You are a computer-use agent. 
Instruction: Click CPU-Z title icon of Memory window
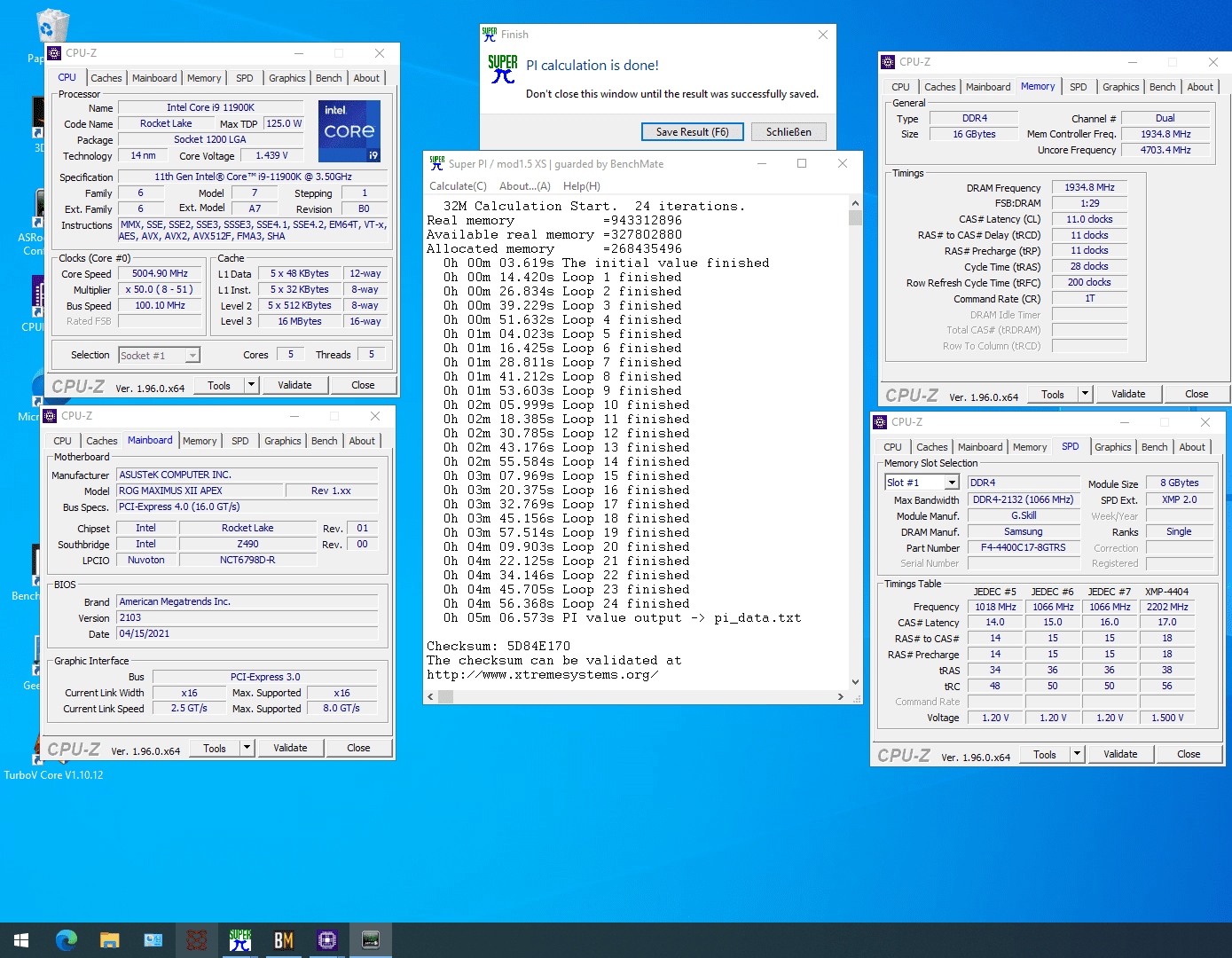[888, 62]
